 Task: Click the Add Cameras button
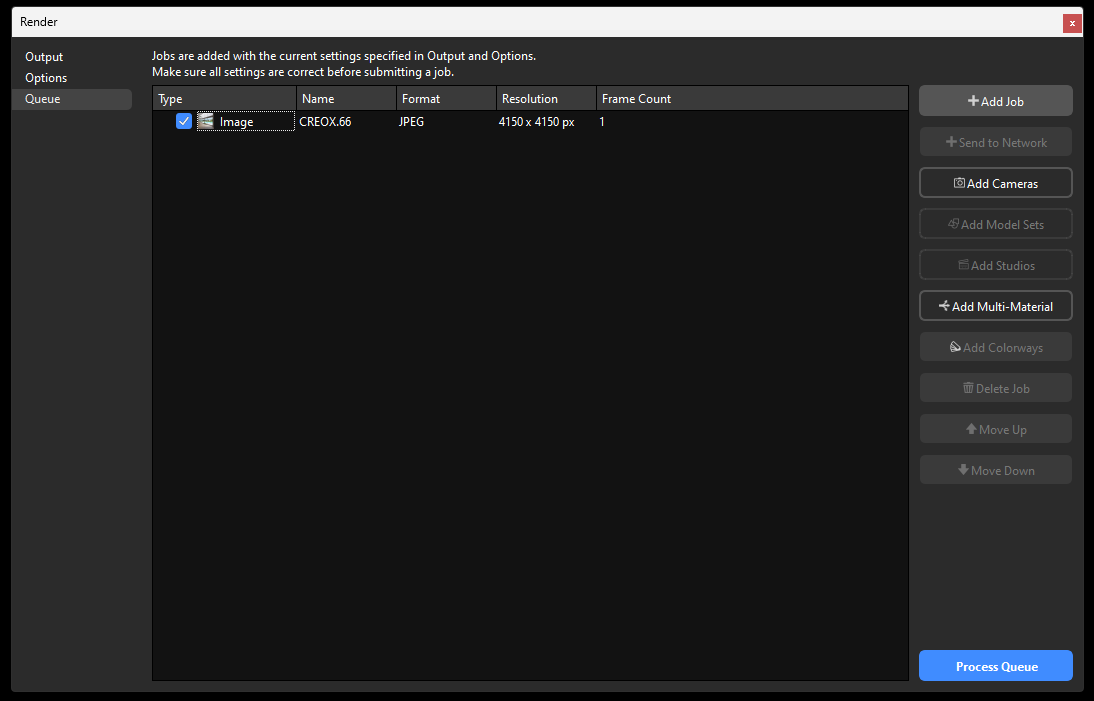pos(995,182)
